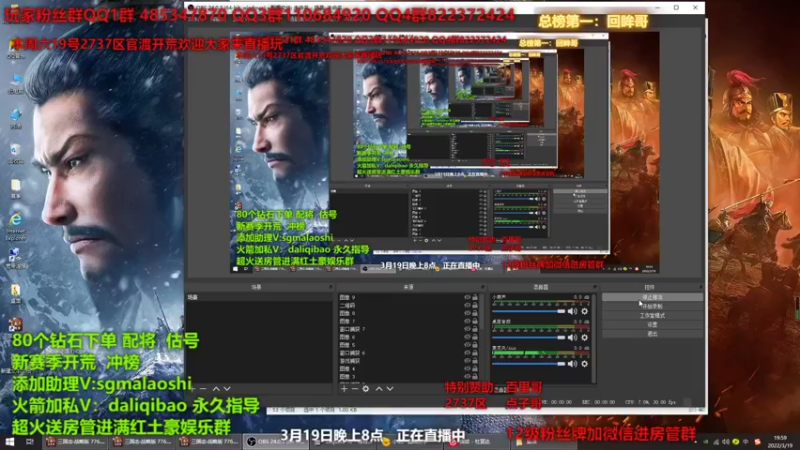
Task: Adjust top mixer channel volume slider
Action: click(529, 311)
